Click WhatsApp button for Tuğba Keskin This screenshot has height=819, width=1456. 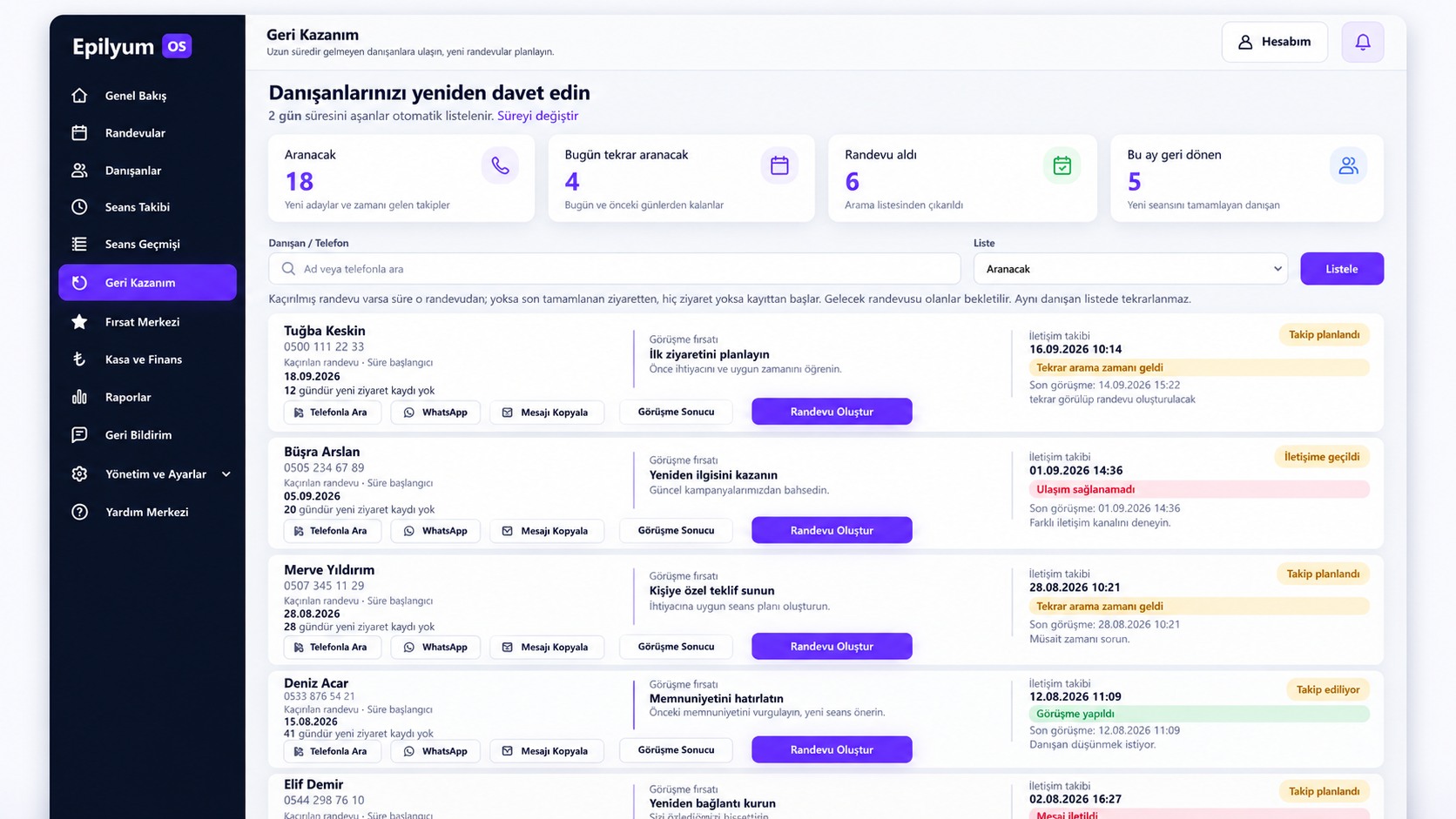[x=435, y=413]
